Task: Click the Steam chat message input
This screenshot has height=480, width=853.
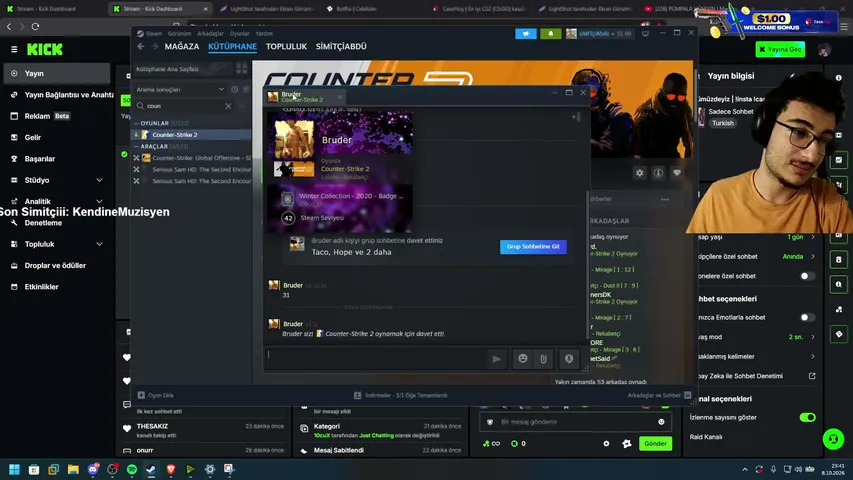Action: coord(375,358)
